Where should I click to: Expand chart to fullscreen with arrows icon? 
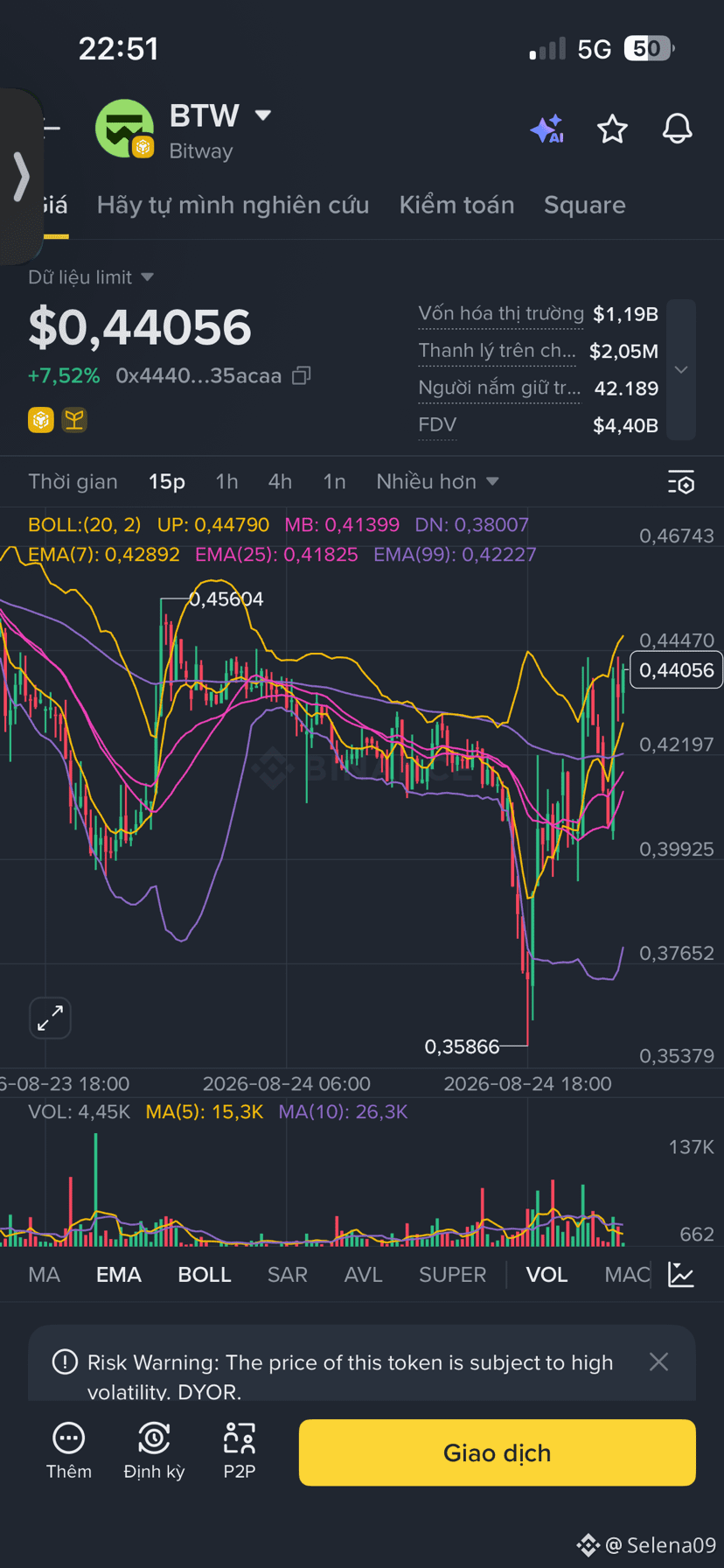pyautogui.click(x=50, y=1018)
